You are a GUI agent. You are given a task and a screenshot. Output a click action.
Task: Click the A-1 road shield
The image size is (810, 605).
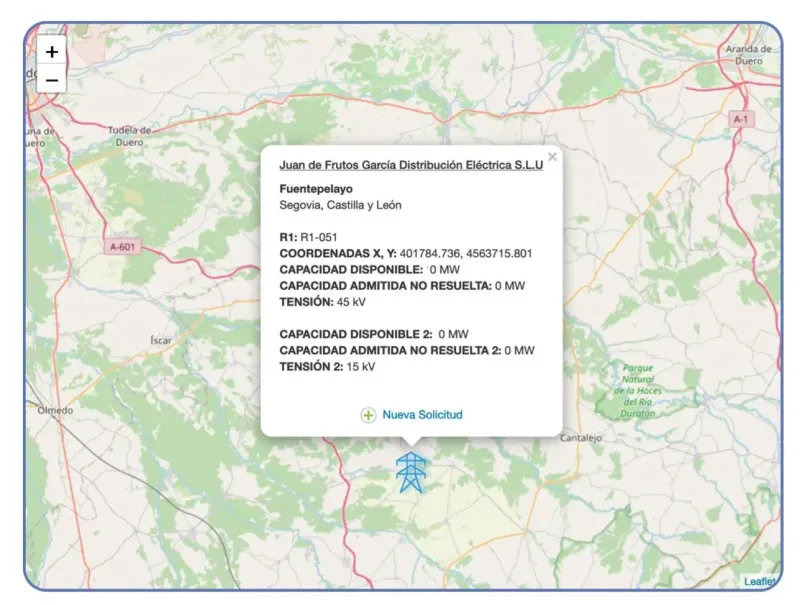pyautogui.click(x=740, y=119)
